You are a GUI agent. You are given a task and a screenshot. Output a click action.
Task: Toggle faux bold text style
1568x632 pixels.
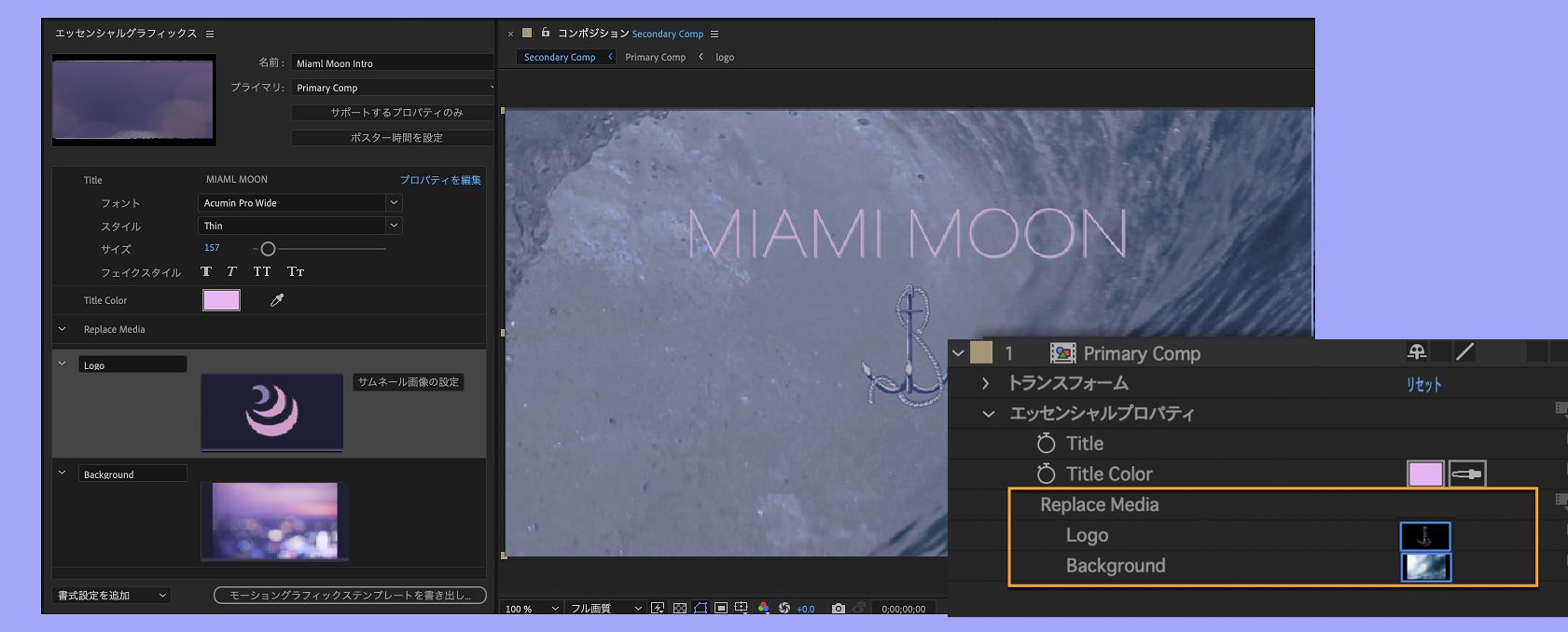pyautogui.click(x=206, y=271)
